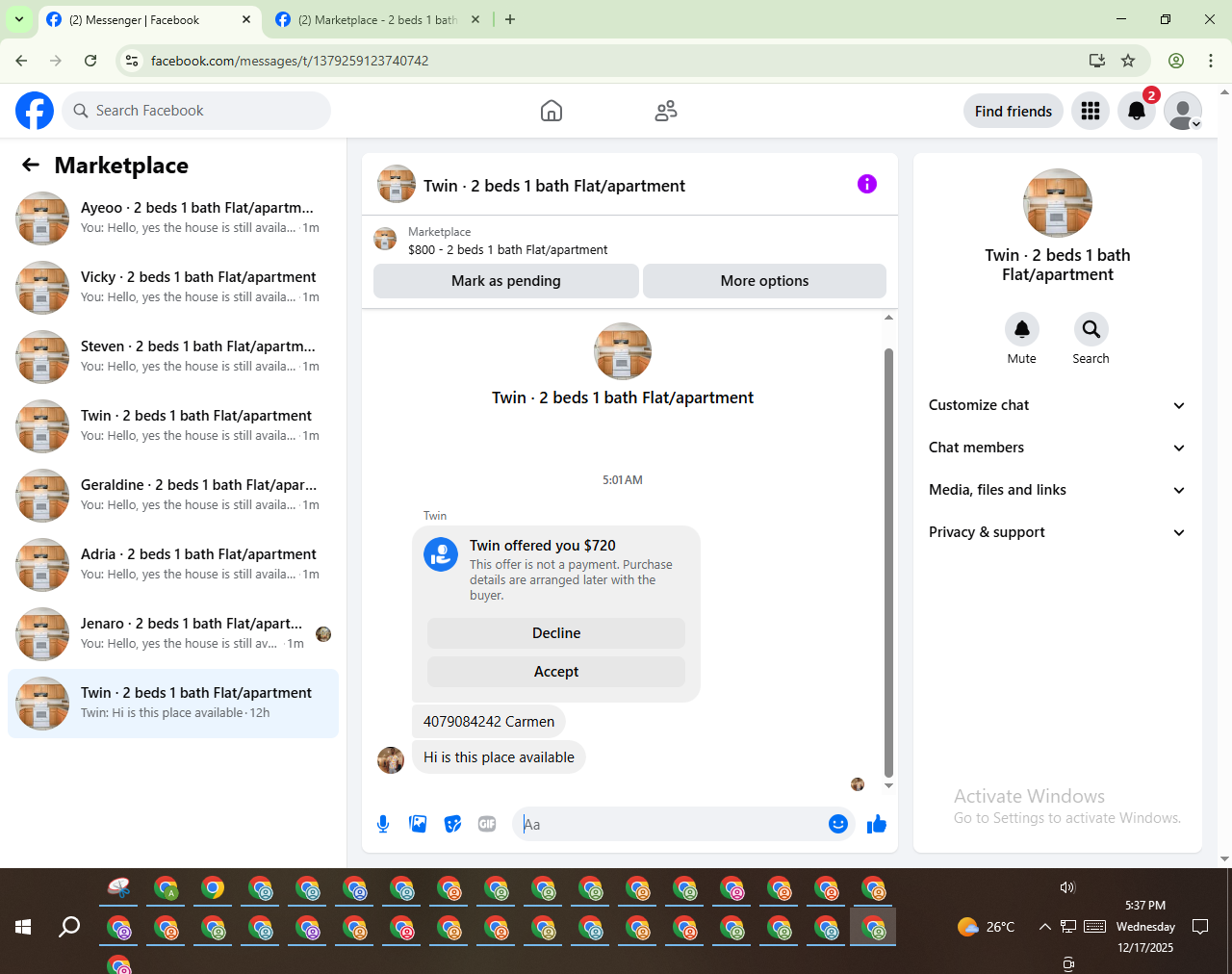Open the Facebook menu grid icon
1232x974 pixels.
coord(1091,112)
